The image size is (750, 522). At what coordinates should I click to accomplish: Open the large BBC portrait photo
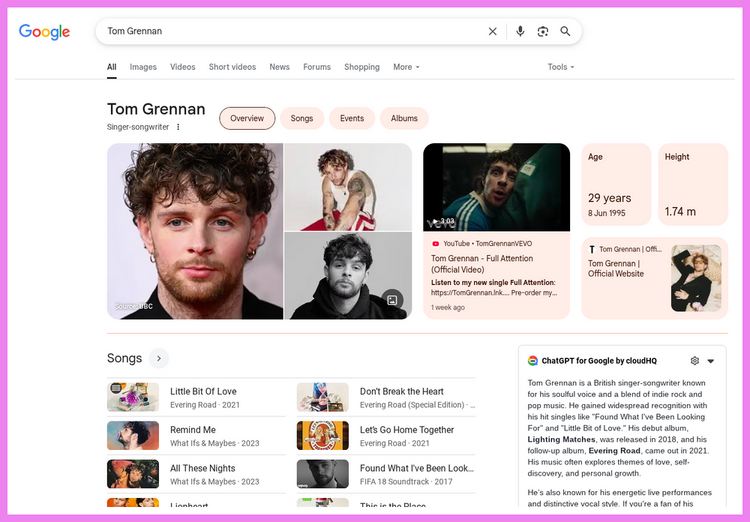(x=195, y=231)
